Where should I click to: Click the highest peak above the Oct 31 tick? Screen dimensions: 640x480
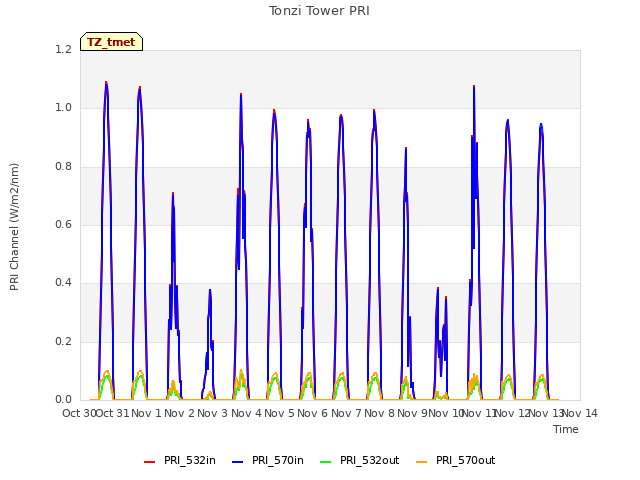[106, 83]
